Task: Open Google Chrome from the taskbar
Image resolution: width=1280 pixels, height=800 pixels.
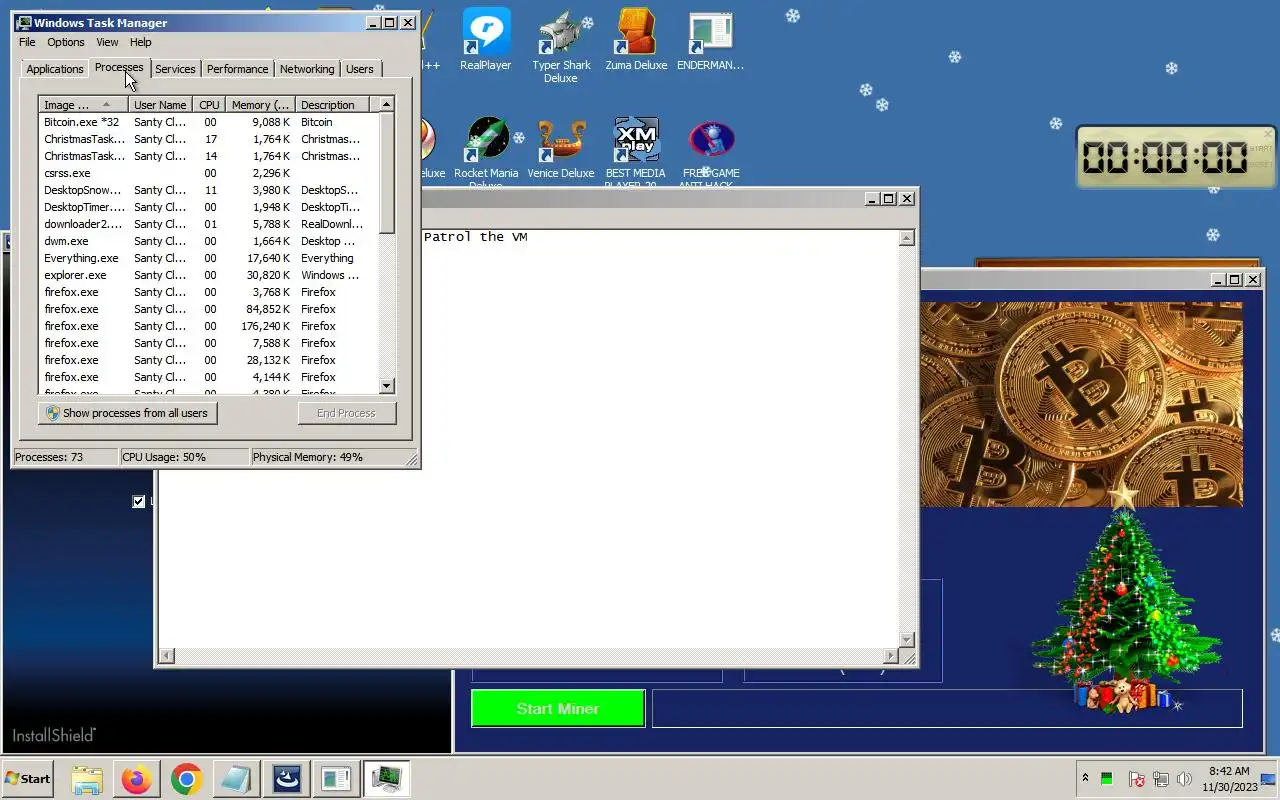Action: tap(187, 779)
